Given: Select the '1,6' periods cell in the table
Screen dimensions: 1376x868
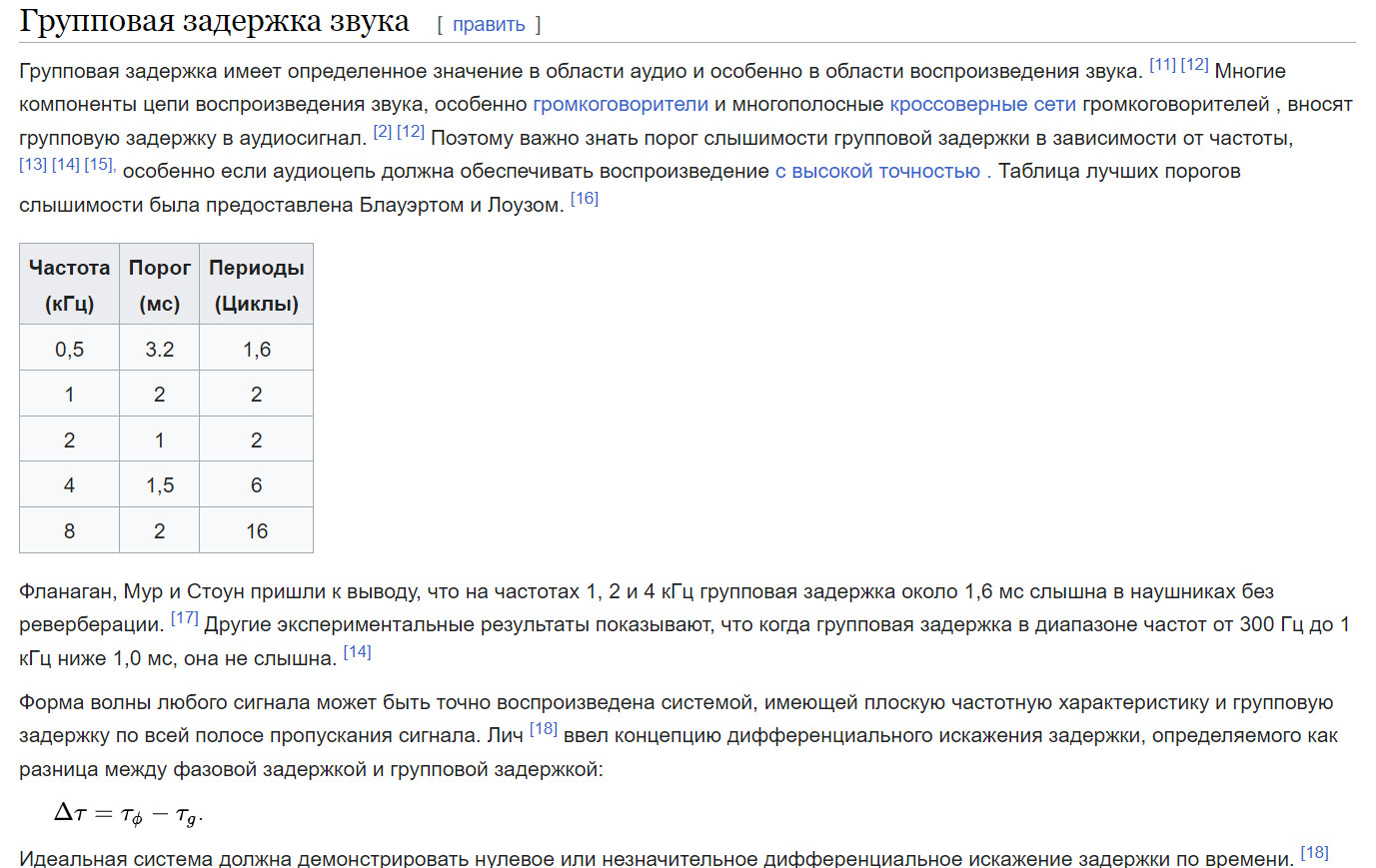Looking at the screenshot, I should [257, 349].
